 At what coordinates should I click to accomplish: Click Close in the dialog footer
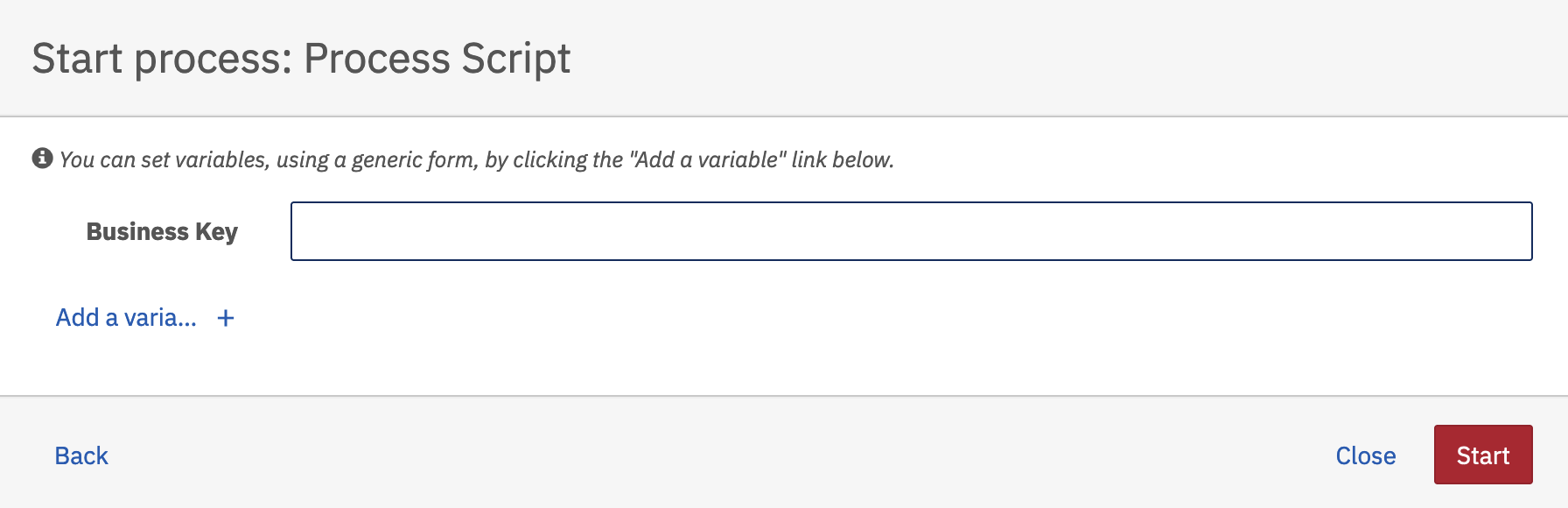(x=1365, y=455)
